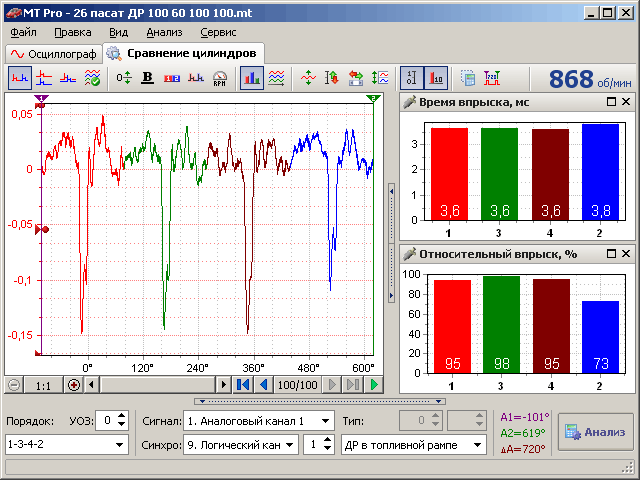640x480 pixels.
Task: Click the zoom out minus button
Action: (14, 385)
